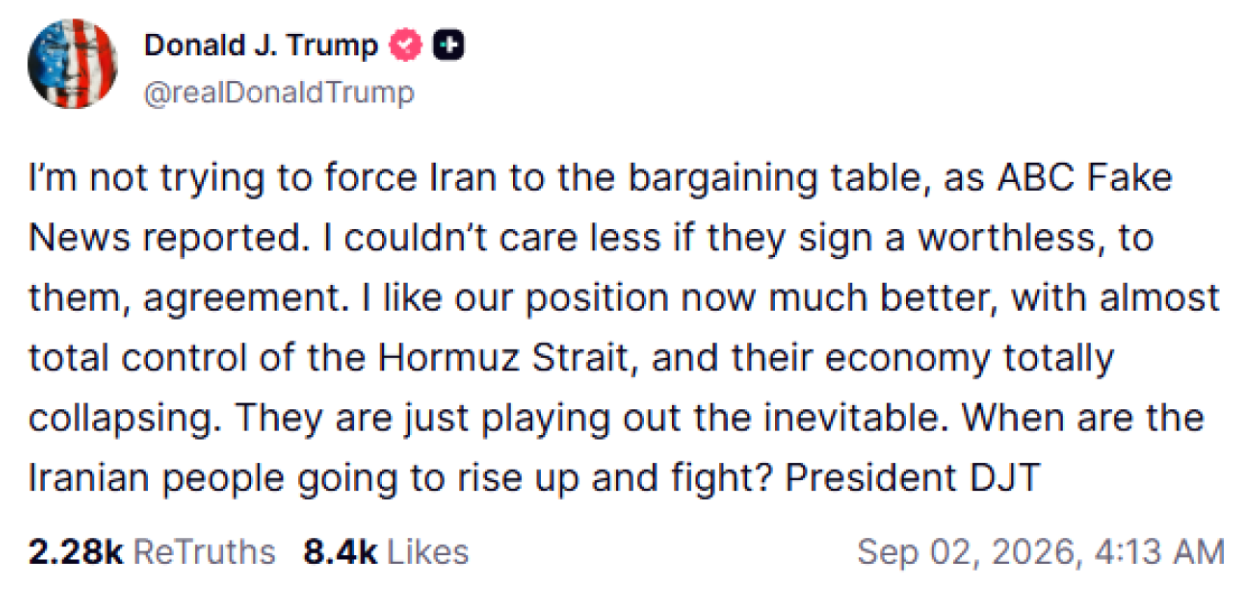Viewport: 1258px width, 607px height.
Task: Click the Likes label
Action: point(427,552)
